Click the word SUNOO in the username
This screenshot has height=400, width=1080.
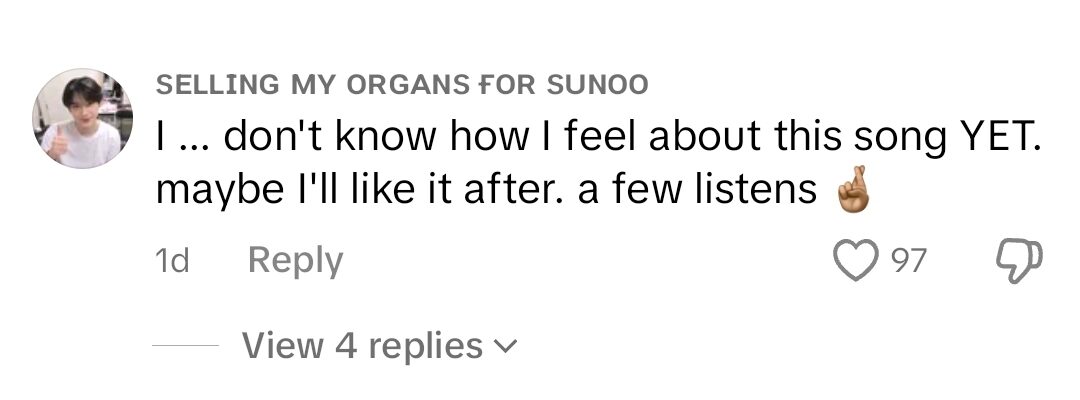[x=598, y=85]
